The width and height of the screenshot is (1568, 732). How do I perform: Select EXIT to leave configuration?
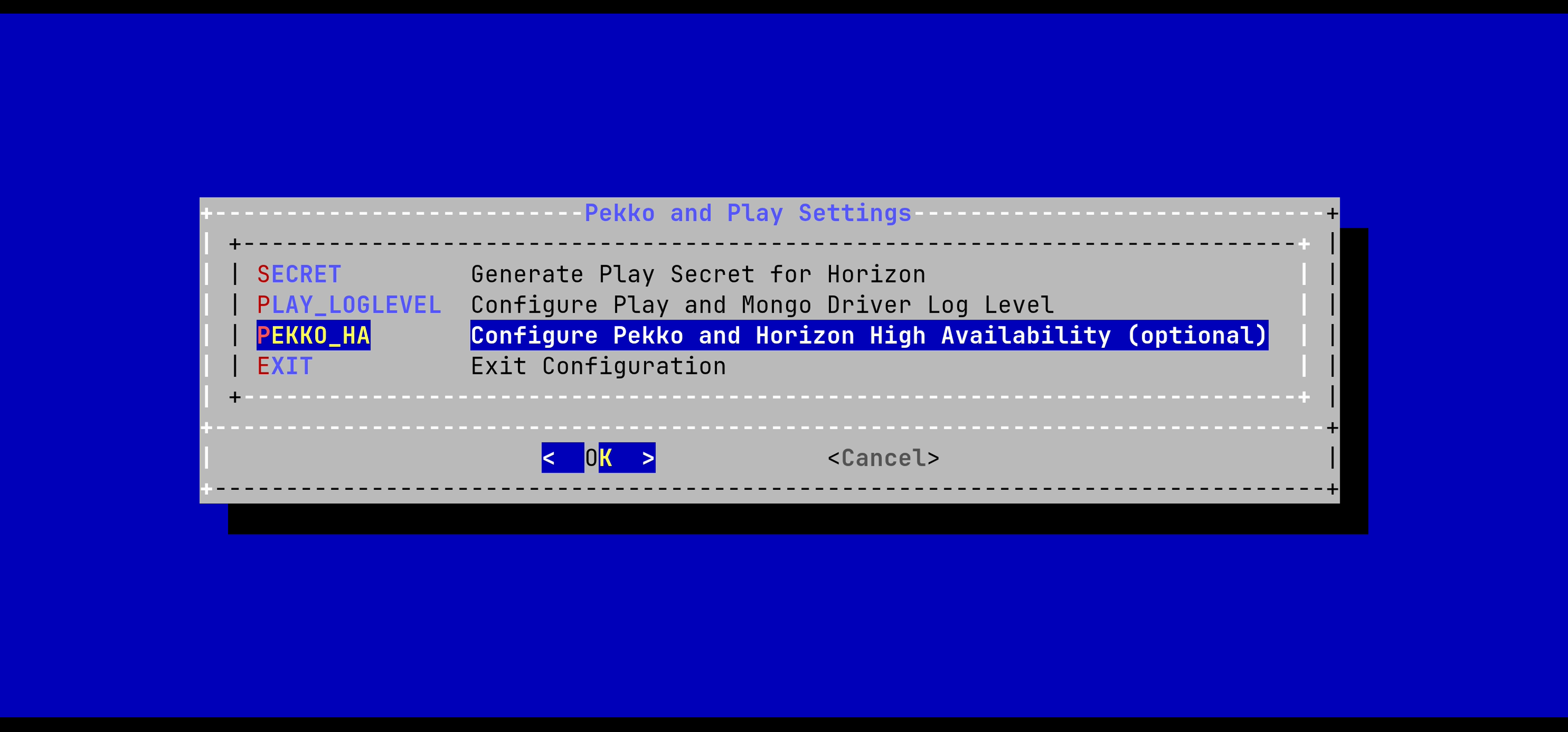[284, 365]
